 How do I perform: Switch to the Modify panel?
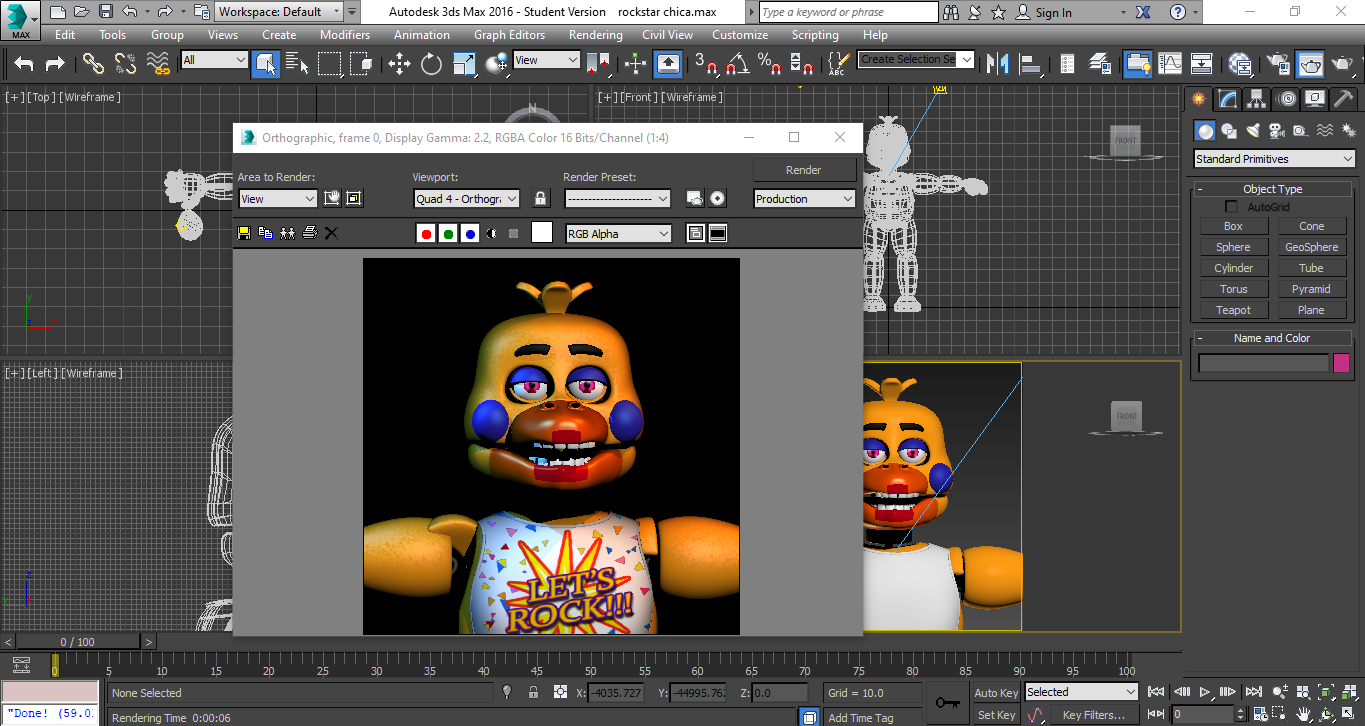[1226, 99]
